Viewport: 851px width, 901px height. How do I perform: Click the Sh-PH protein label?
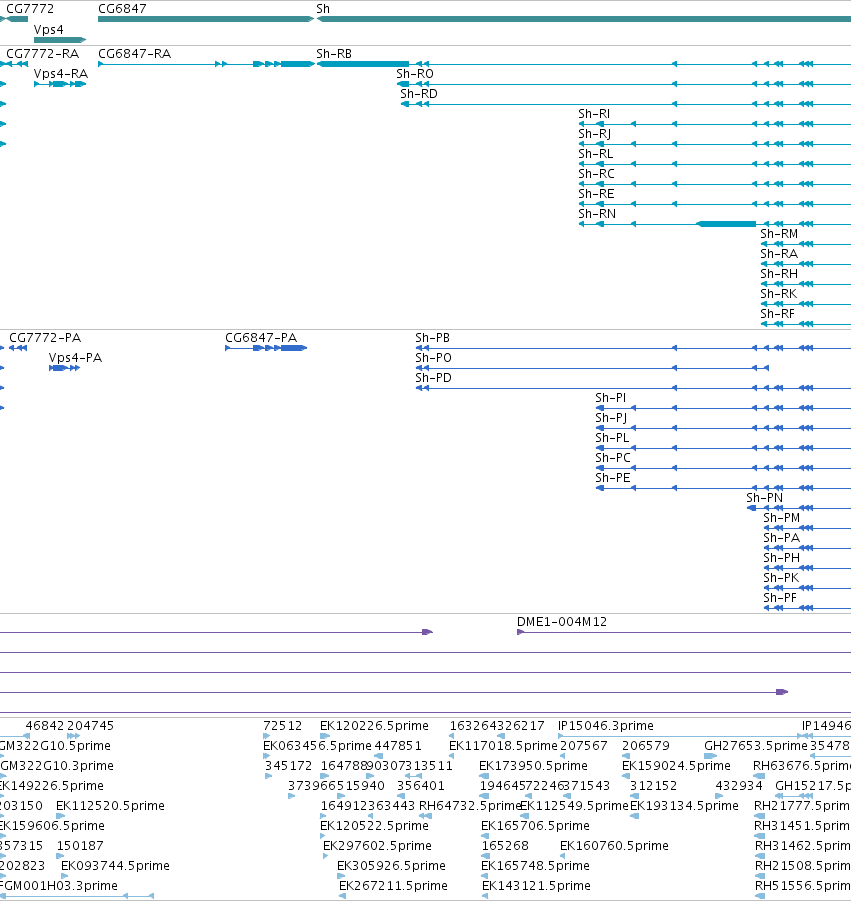781,558
